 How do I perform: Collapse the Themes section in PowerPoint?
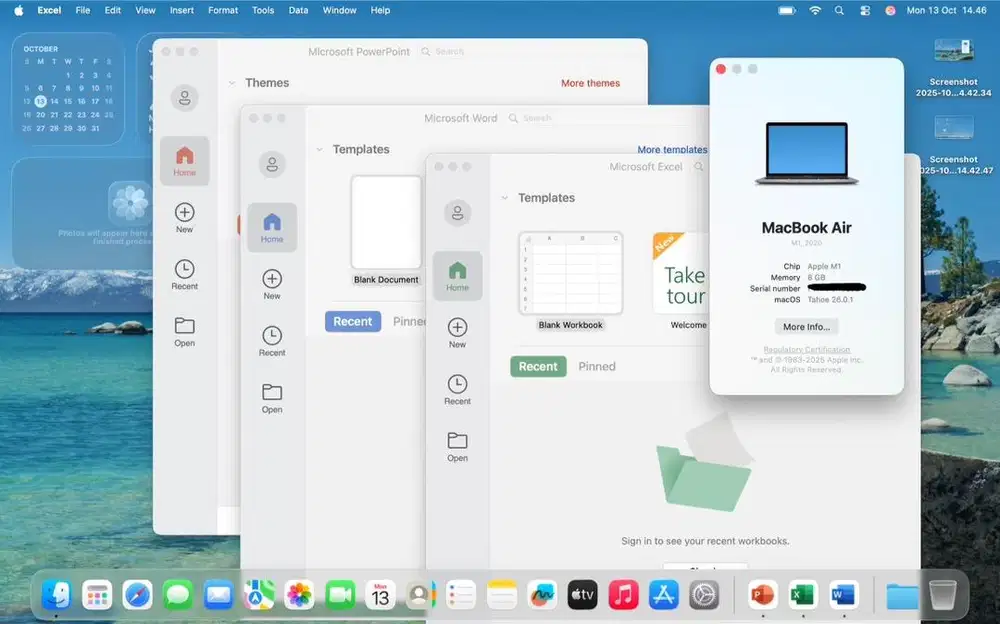coord(232,83)
